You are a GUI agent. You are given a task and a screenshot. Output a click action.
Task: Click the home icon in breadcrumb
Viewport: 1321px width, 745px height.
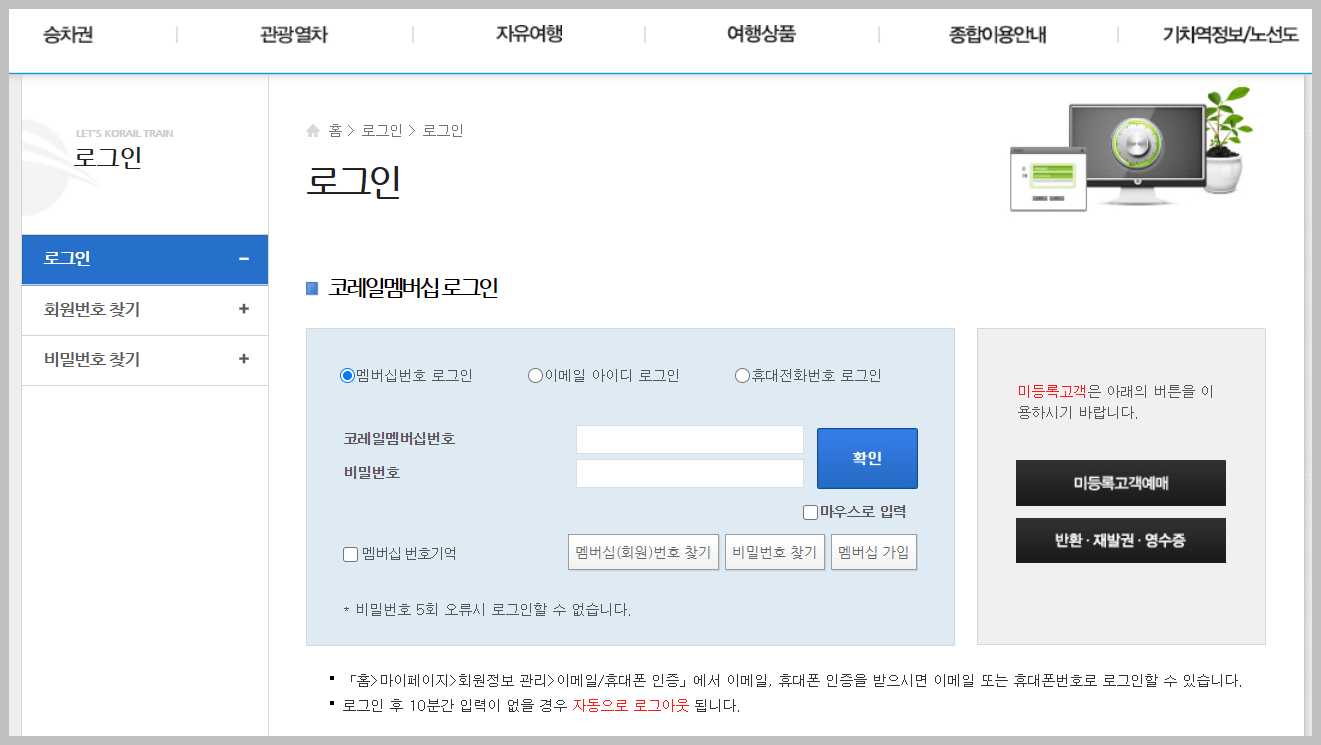[x=313, y=131]
